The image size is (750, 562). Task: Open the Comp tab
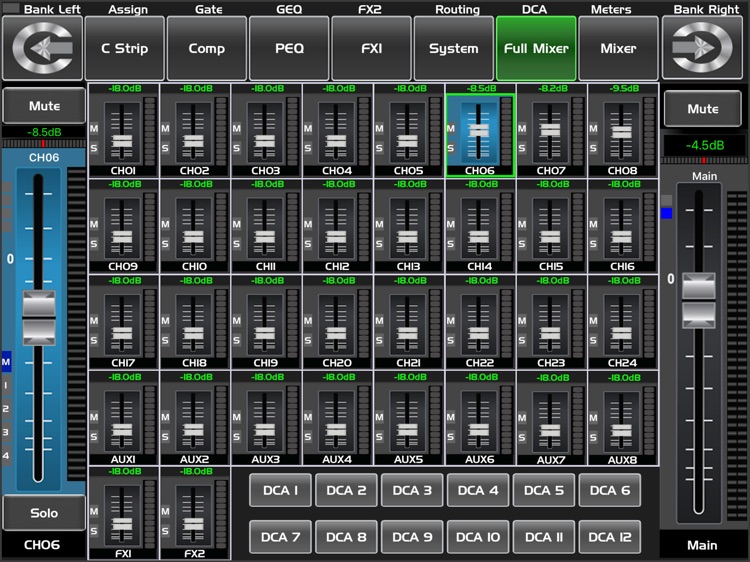tap(207, 48)
